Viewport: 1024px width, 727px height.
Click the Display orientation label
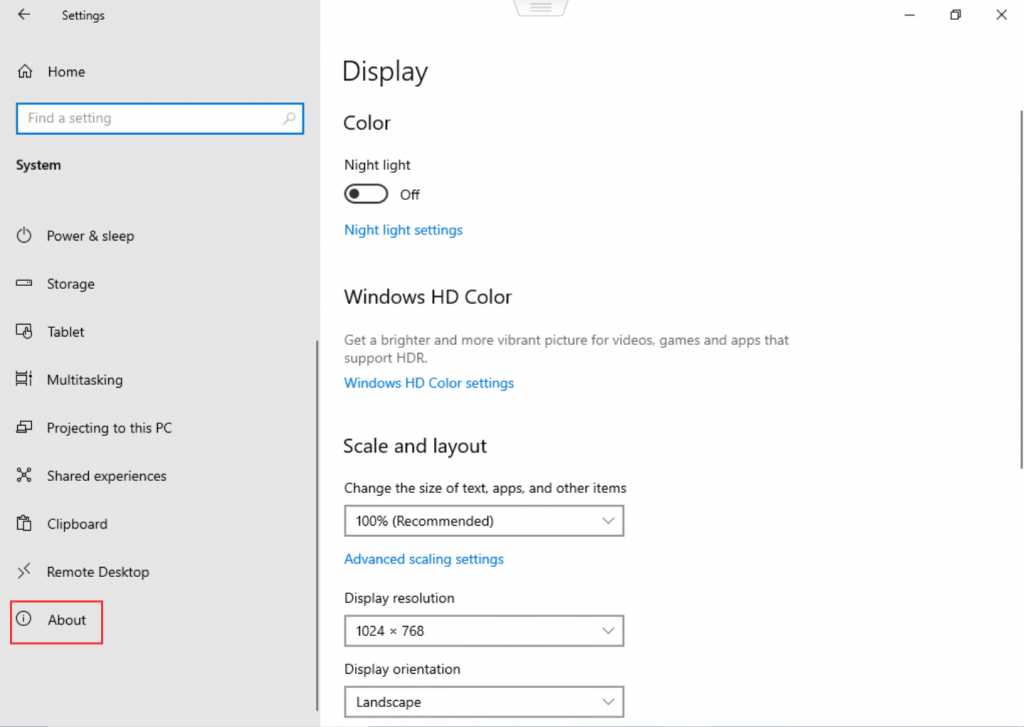402,669
